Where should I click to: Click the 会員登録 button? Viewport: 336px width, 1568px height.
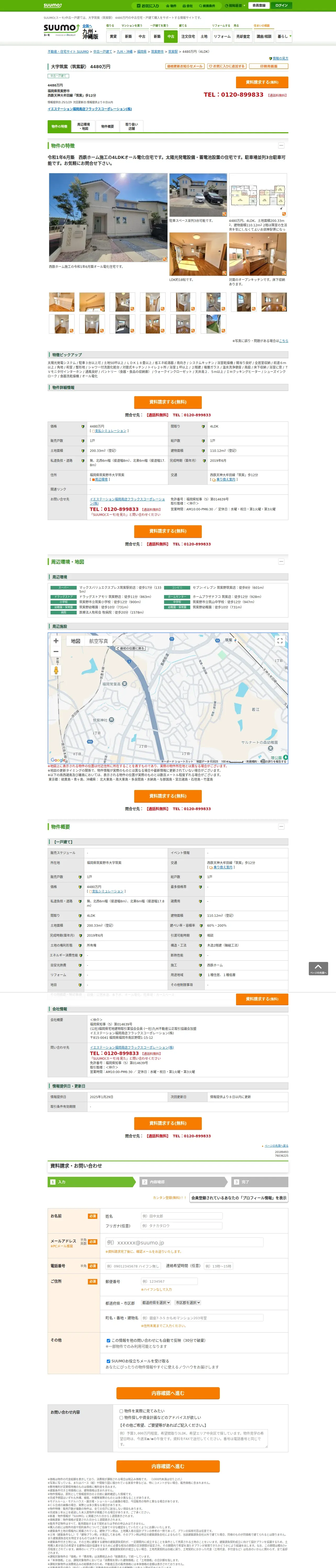point(259,5)
